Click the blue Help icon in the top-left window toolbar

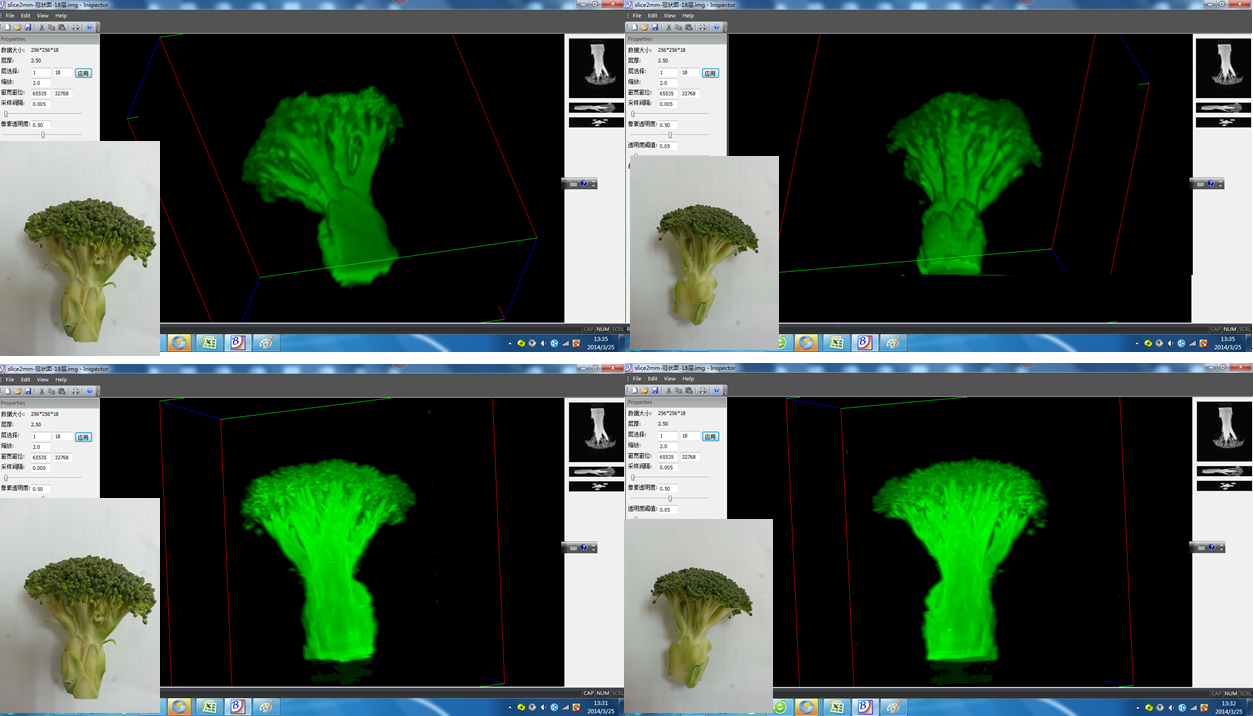[90, 27]
